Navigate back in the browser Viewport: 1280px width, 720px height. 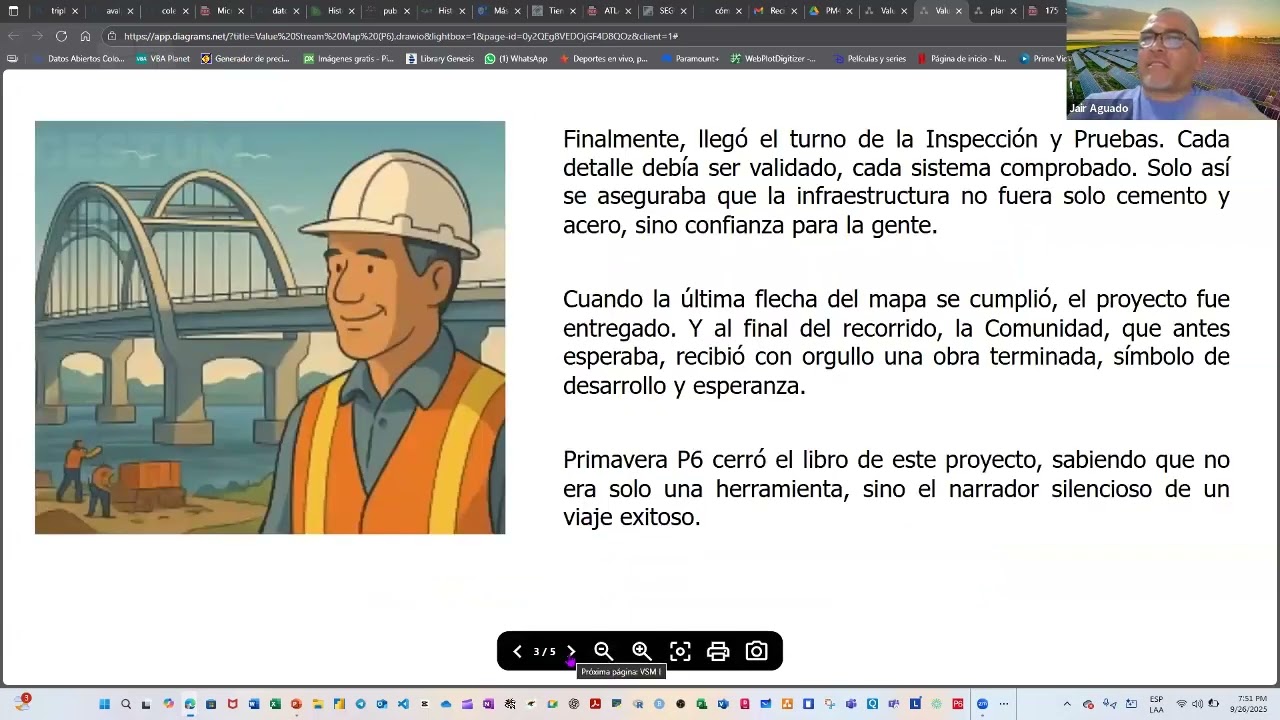(14, 36)
